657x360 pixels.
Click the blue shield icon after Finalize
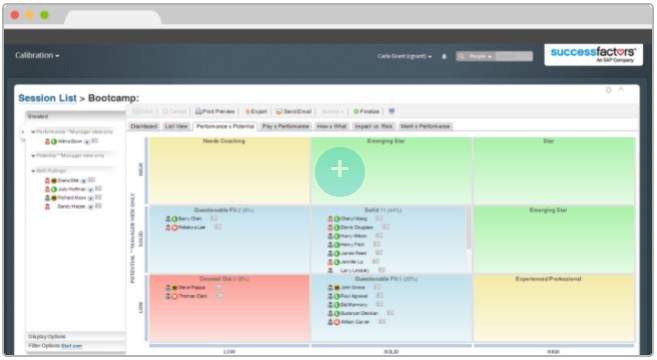391,111
